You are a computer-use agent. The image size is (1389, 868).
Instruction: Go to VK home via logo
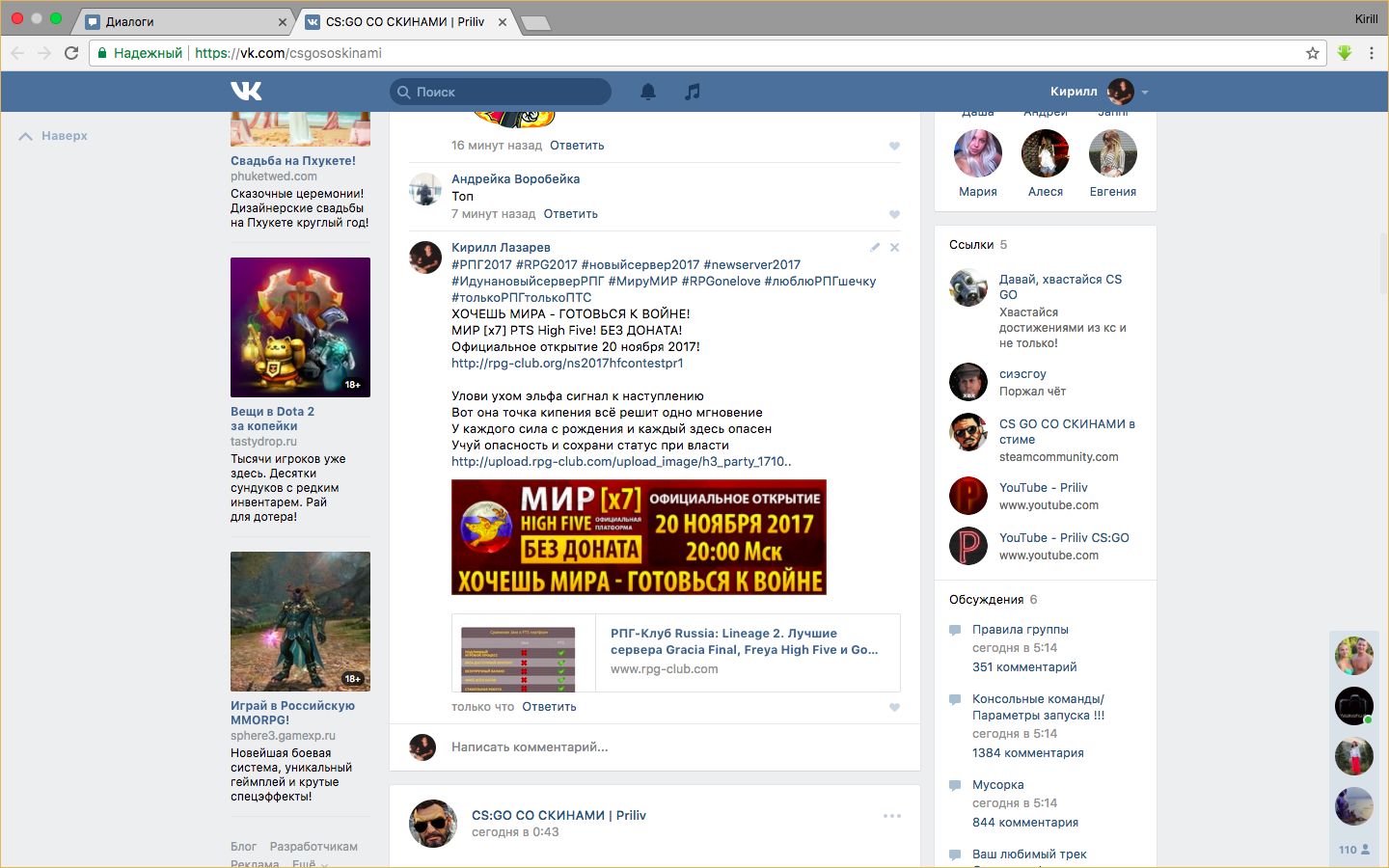click(247, 92)
